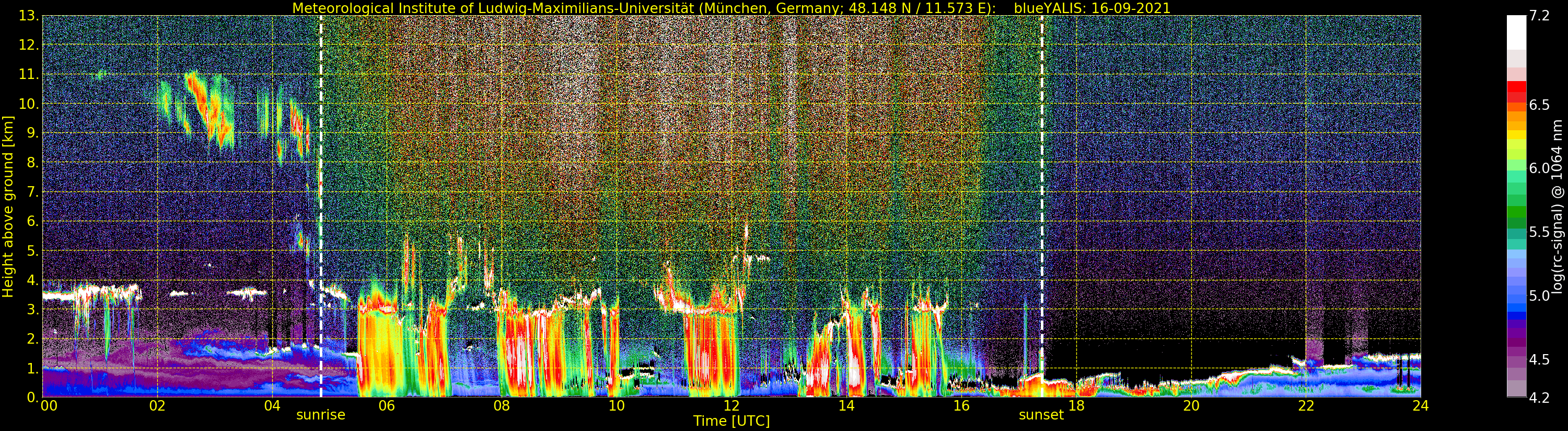Click the "Height above ground [km]" axis label
Screen dimensions: 1568x431
(x=8, y=207)
